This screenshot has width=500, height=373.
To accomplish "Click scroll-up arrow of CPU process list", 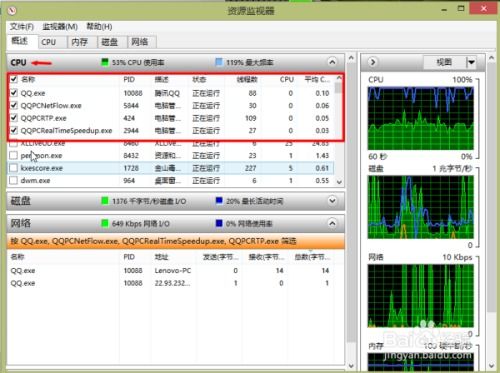I will click(x=339, y=78).
